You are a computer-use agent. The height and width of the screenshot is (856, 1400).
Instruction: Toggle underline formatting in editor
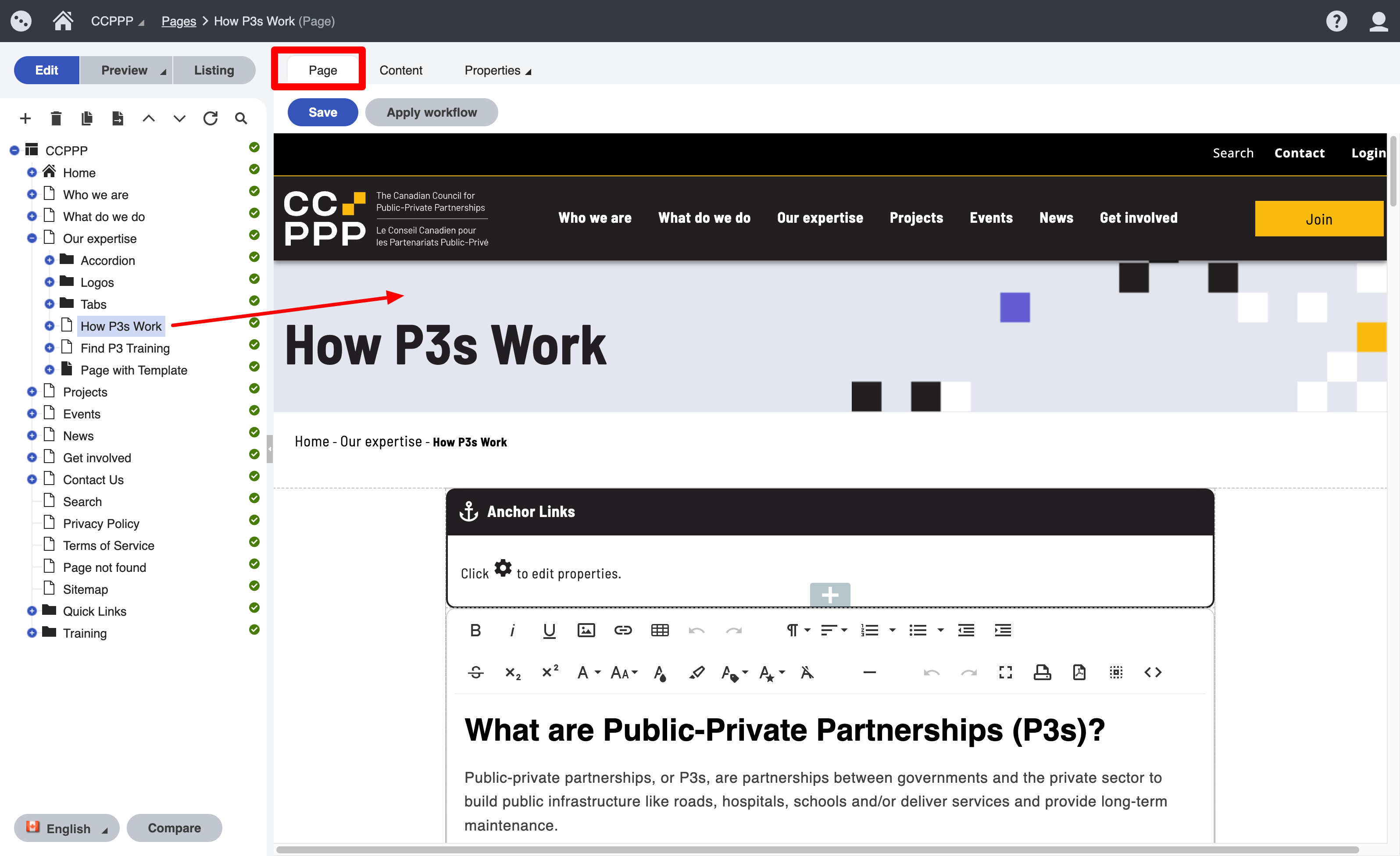coord(550,630)
